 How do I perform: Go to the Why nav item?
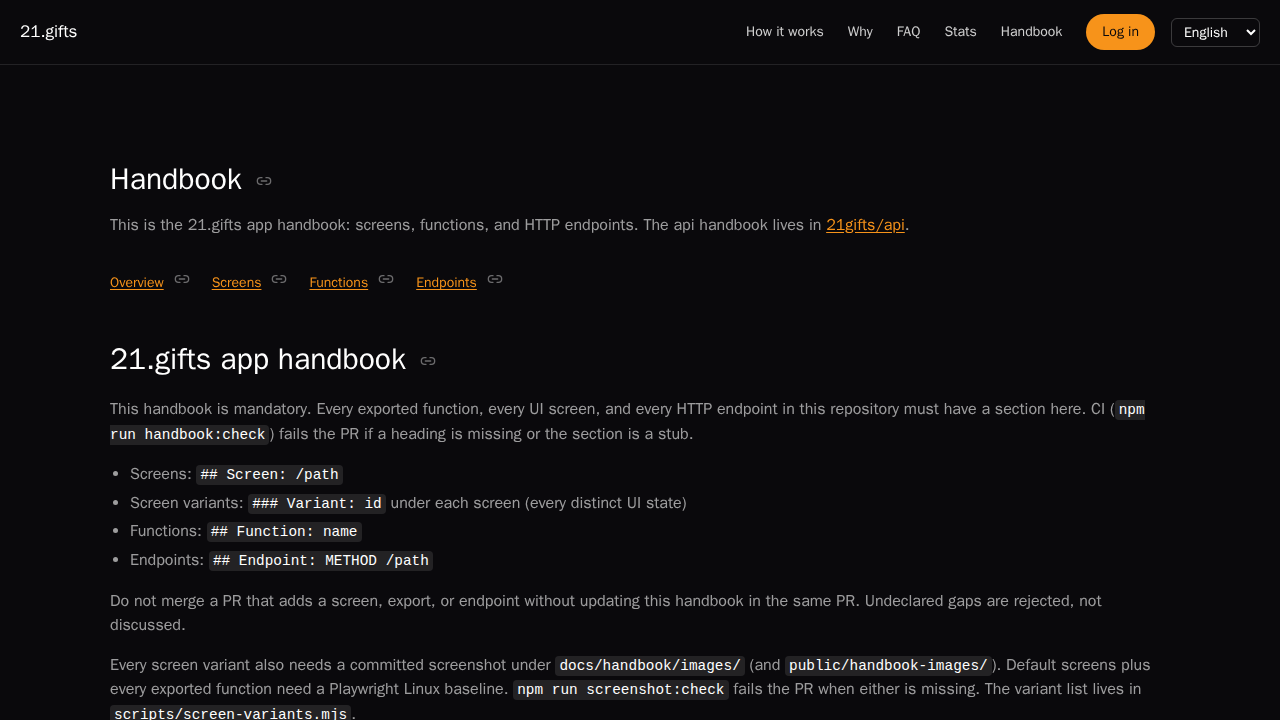coord(860,32)
